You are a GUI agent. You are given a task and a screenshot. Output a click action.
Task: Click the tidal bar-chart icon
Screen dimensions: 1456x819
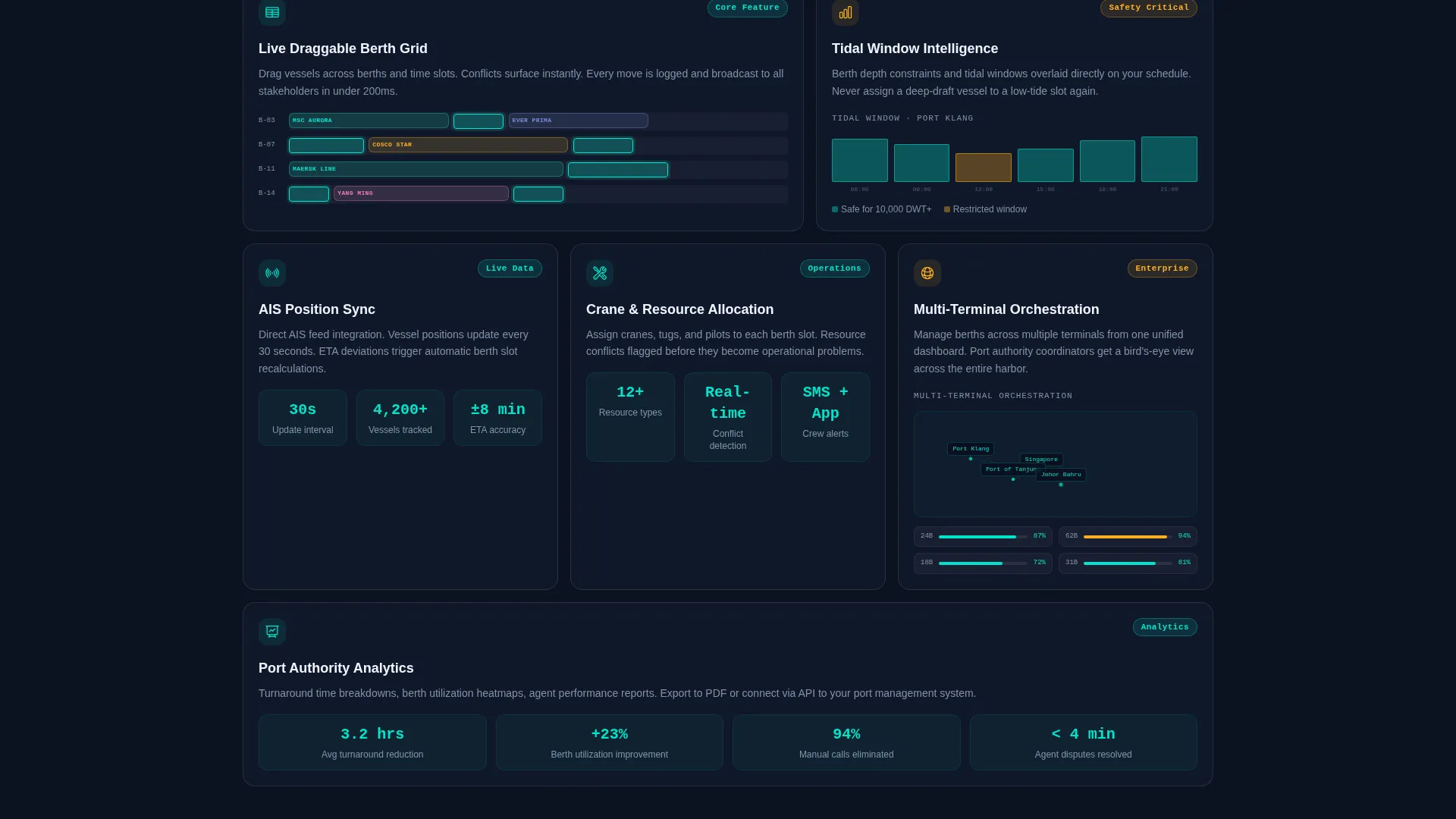pyautogui.click(x=846, y=12)
